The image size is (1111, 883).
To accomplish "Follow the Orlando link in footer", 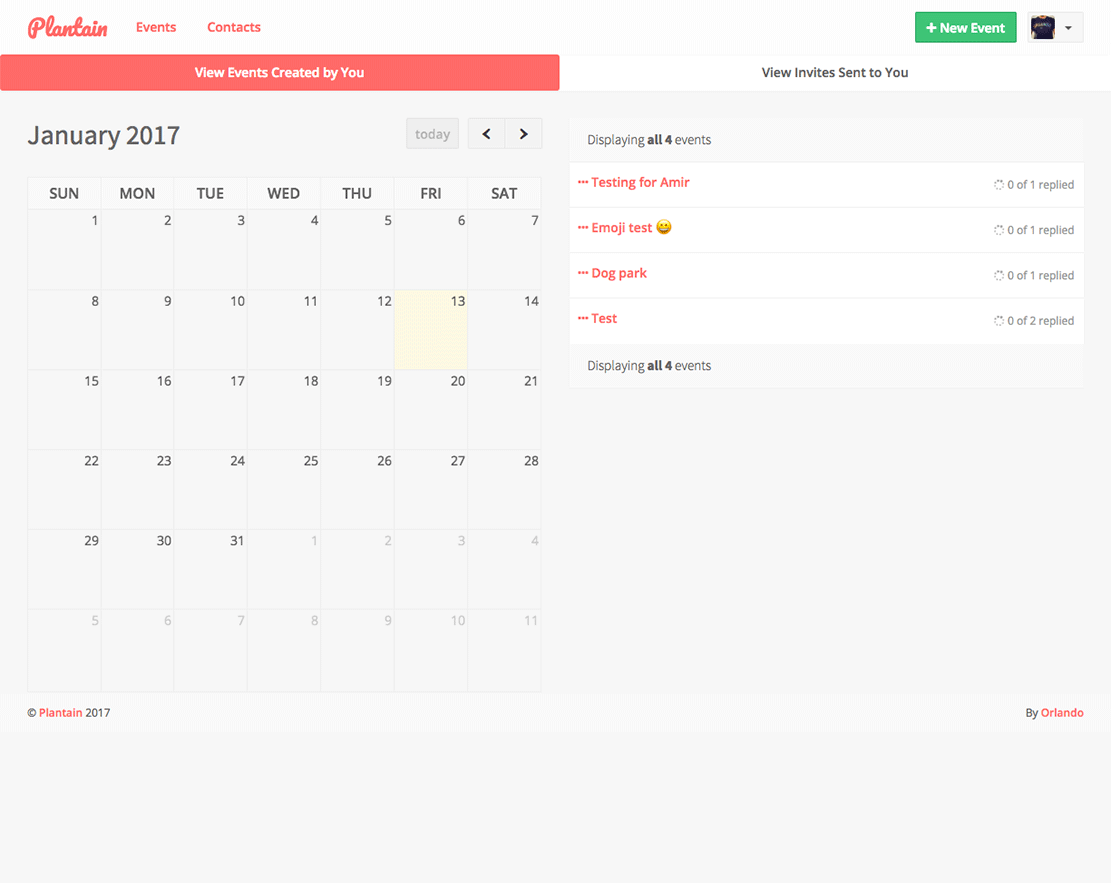I will (x=1062, y=713).
